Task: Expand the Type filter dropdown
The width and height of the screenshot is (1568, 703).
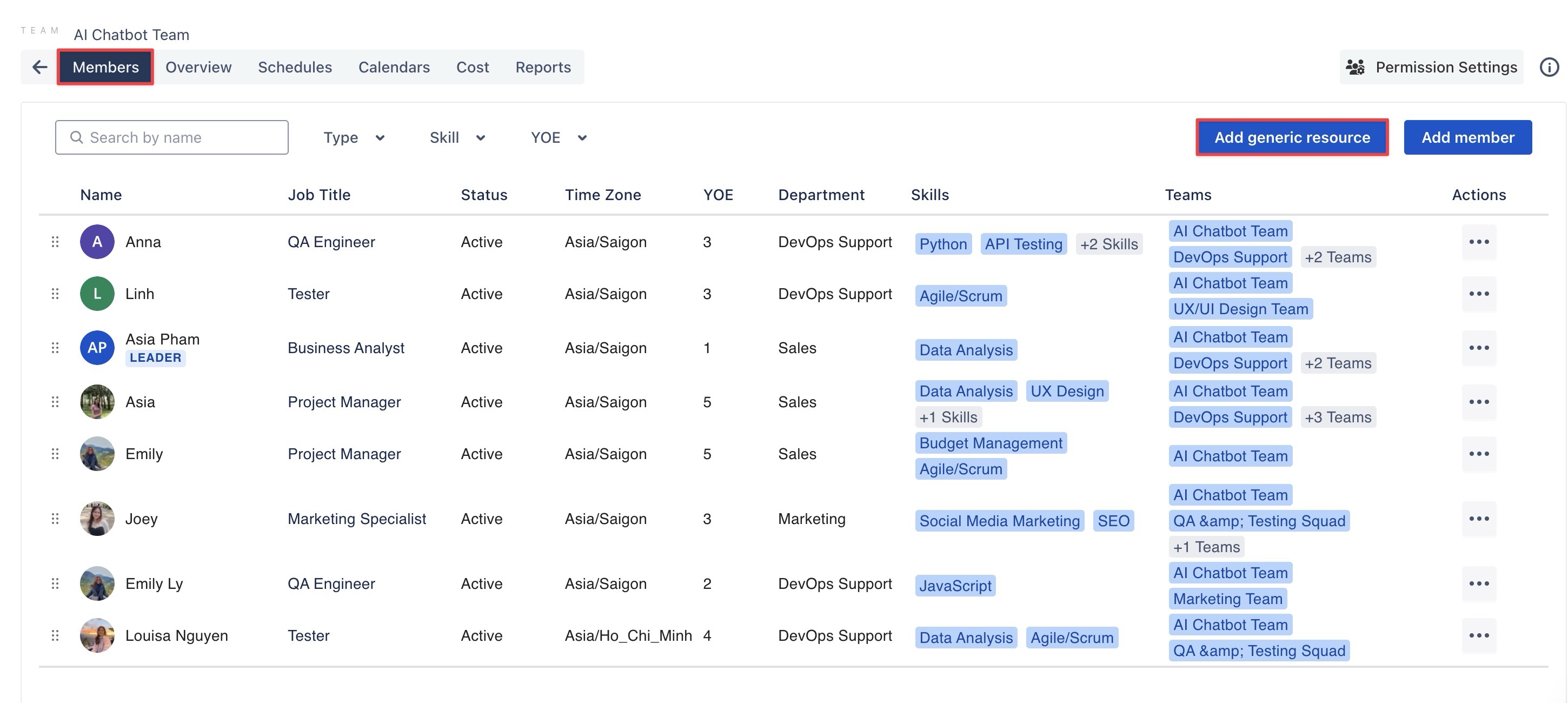Action: 354,137
